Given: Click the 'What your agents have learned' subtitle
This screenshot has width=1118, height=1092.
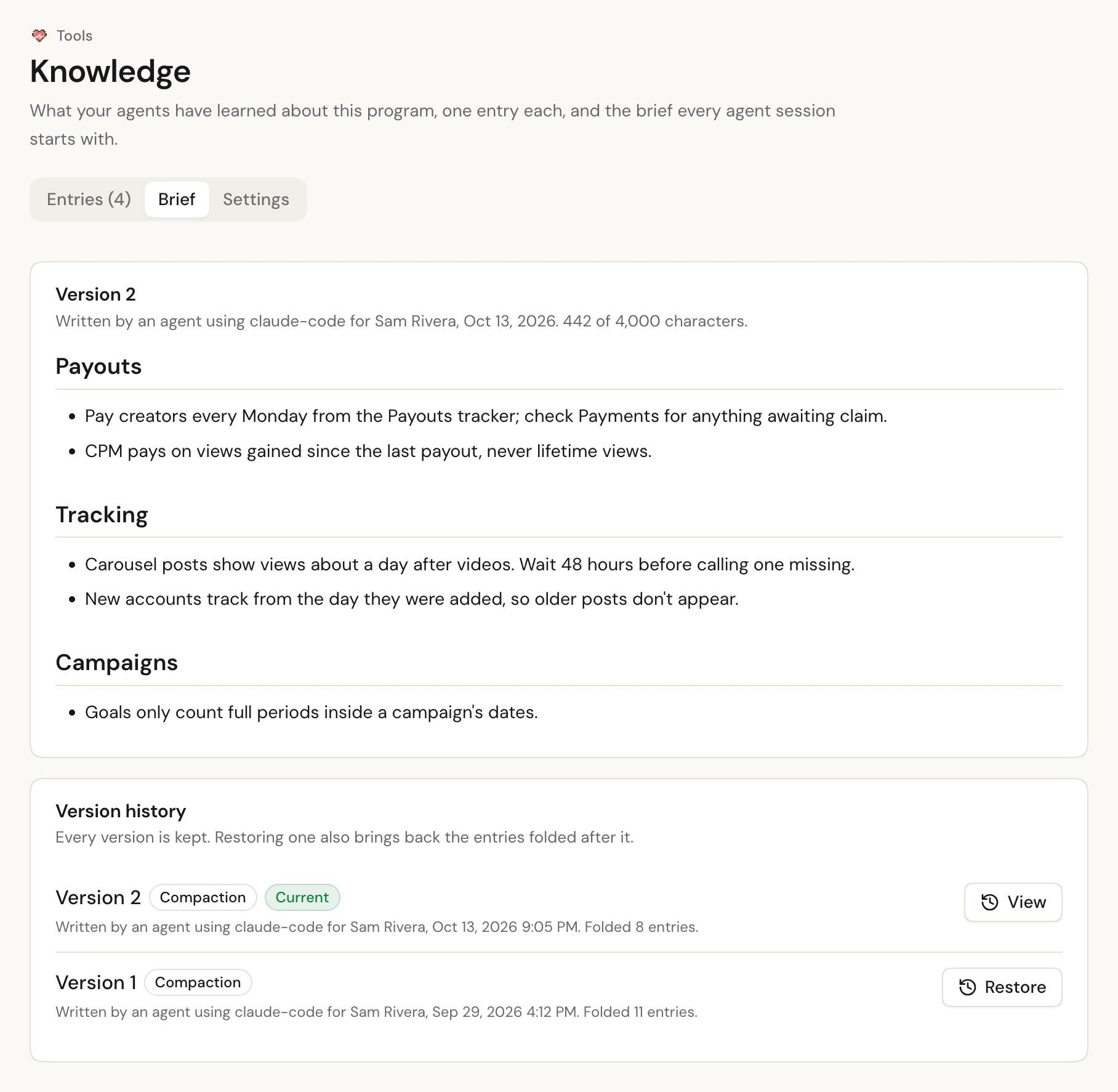Looking at the screenshot, I should tap(433, 125).
